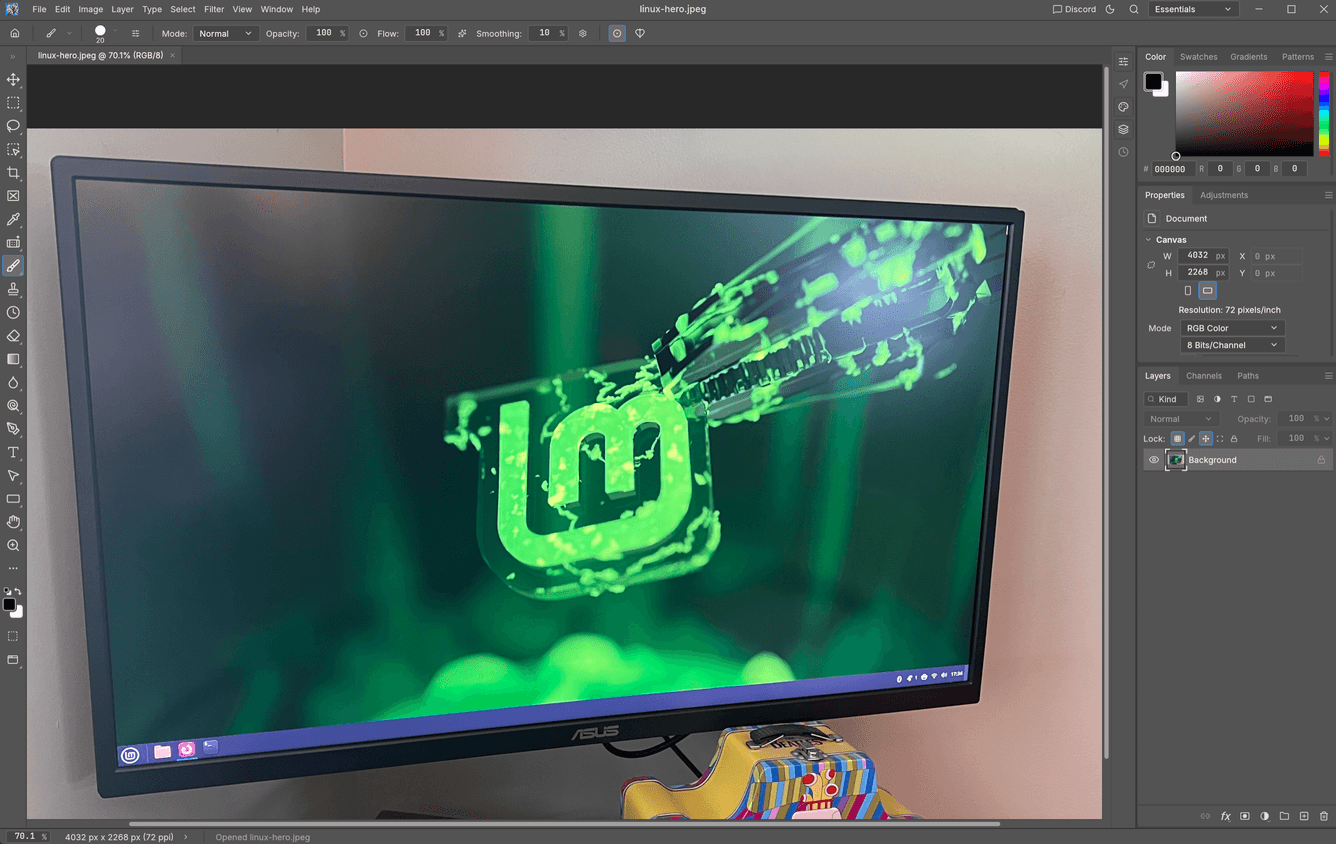Viewport: 1336px width, 844px height.
Task: Switch to the Channels tab
Action: coord(1204,376)
